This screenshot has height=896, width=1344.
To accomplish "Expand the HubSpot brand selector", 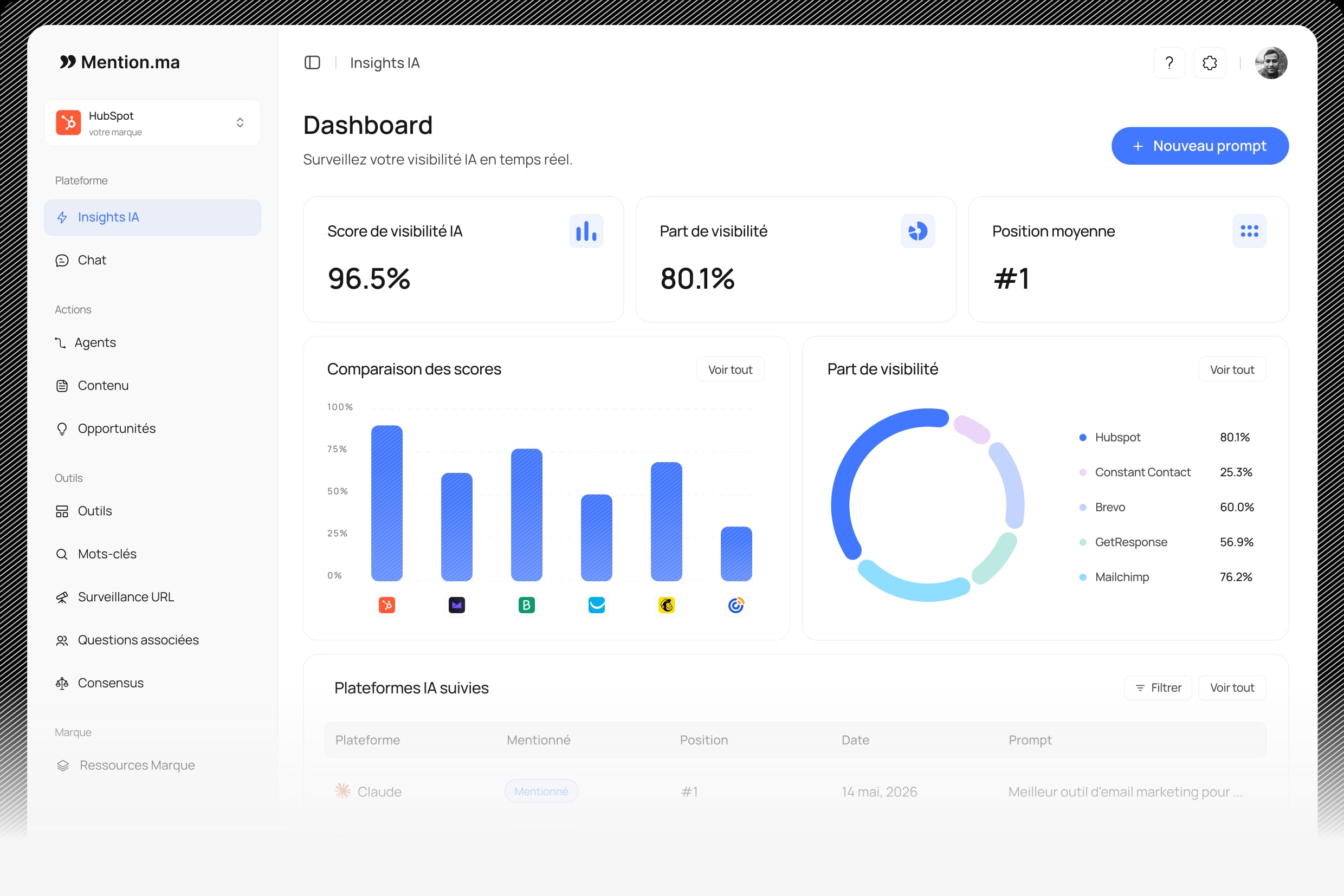I will [153, 123].
